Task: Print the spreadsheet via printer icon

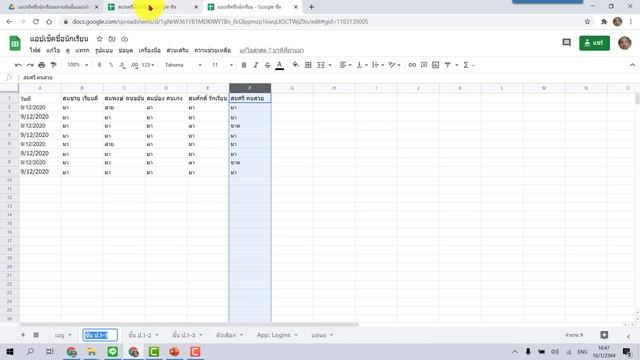Action: 42,65
